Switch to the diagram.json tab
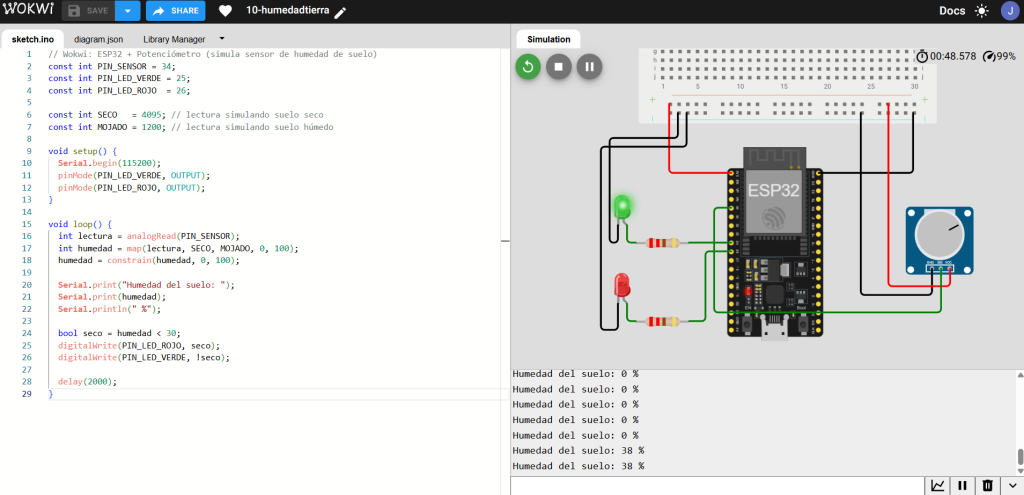The image size is (1024, 495). tap(98, 39)
